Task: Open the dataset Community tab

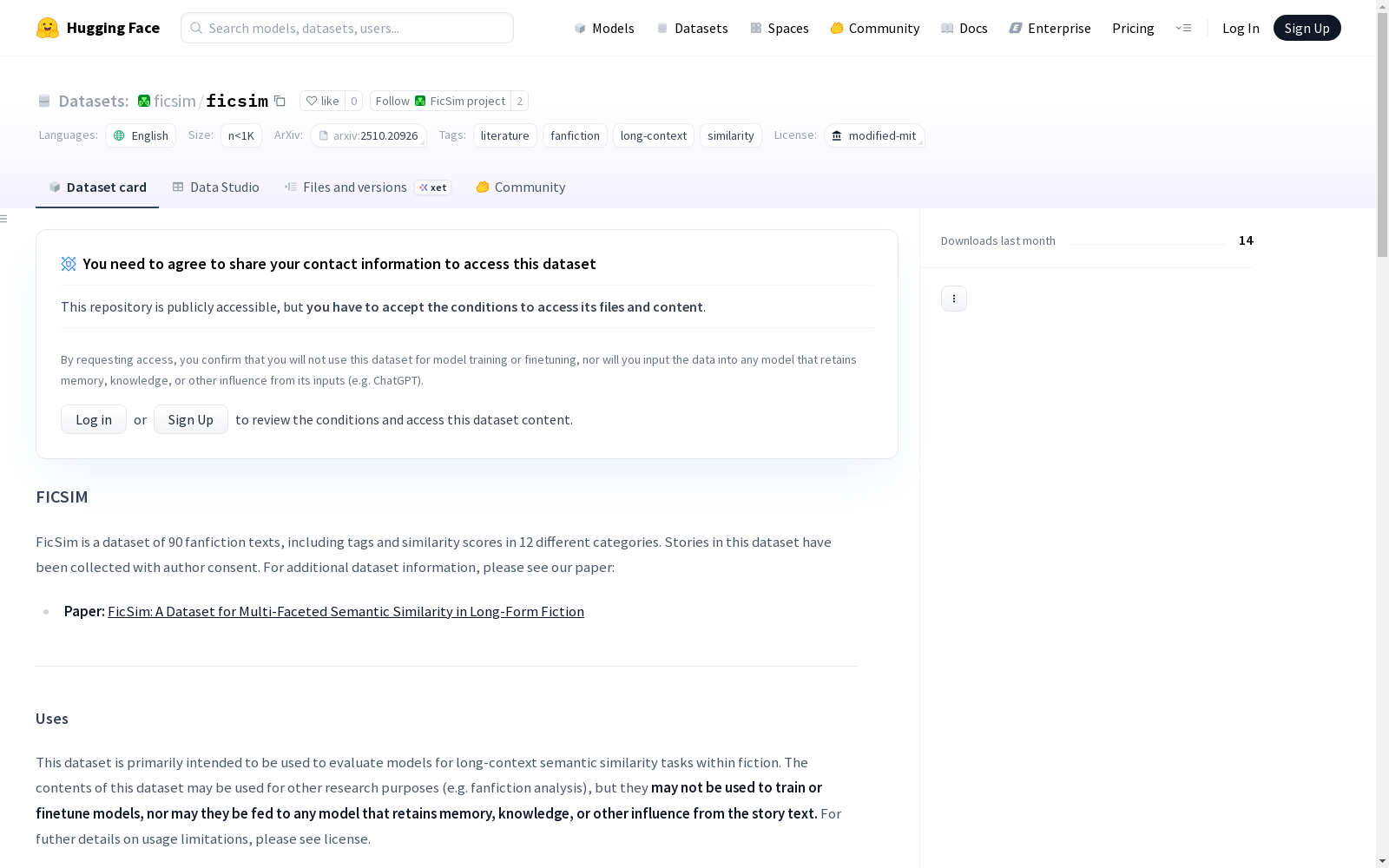Action: click(520, 187)
